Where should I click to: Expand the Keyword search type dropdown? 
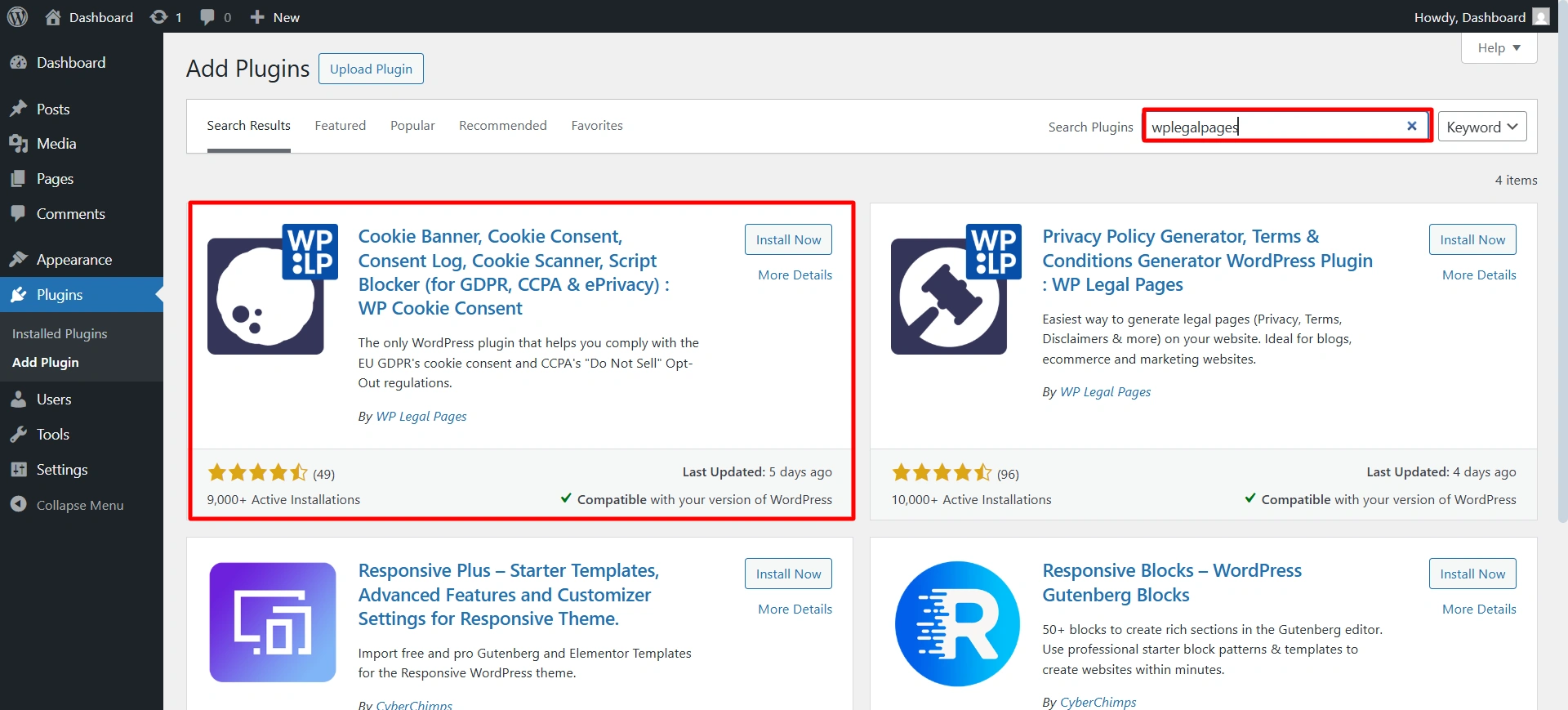(1482, 127)
